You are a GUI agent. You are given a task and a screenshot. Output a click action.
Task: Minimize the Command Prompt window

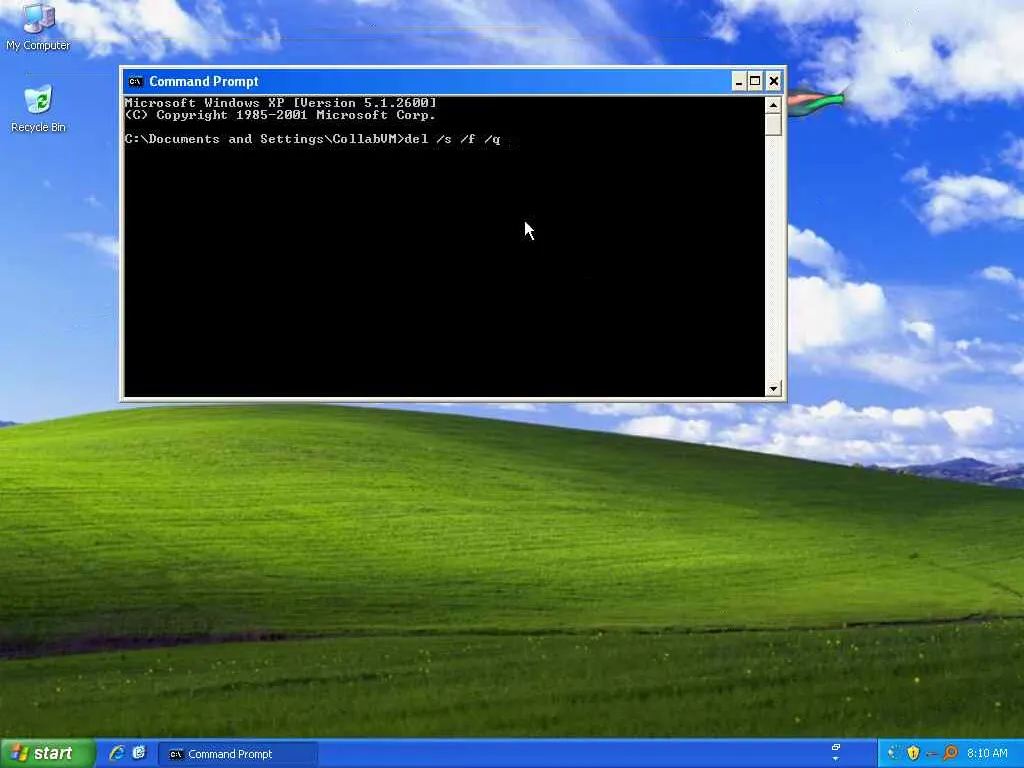point(738,82)
